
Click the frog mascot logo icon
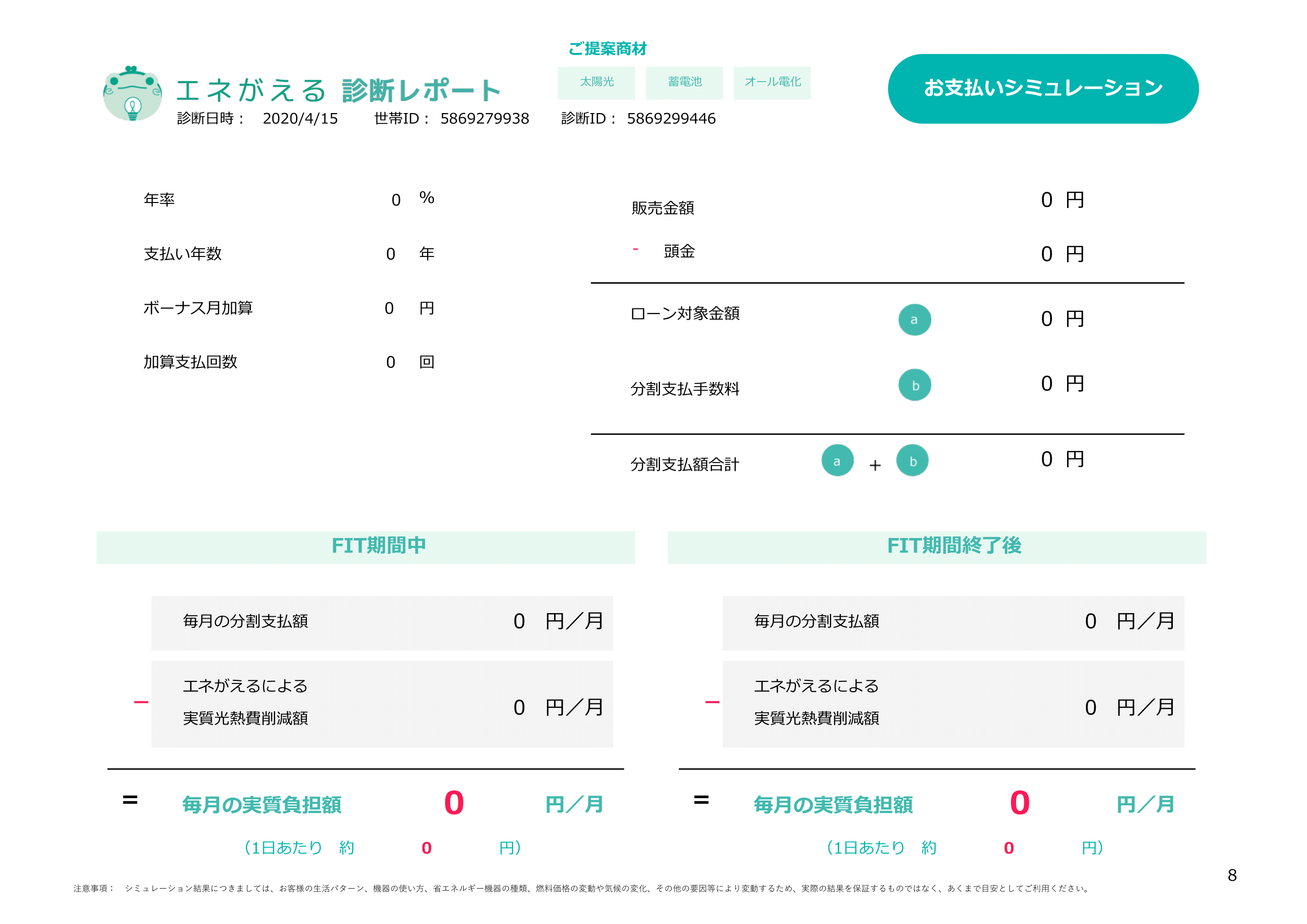132,94
